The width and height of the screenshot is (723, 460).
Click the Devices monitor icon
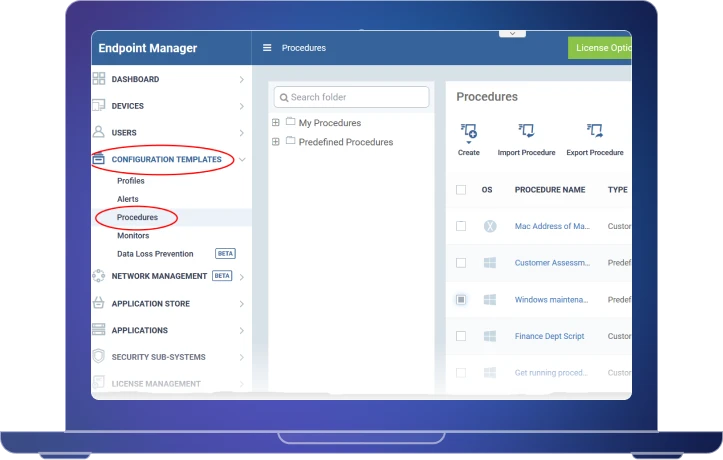click(99, 106)
